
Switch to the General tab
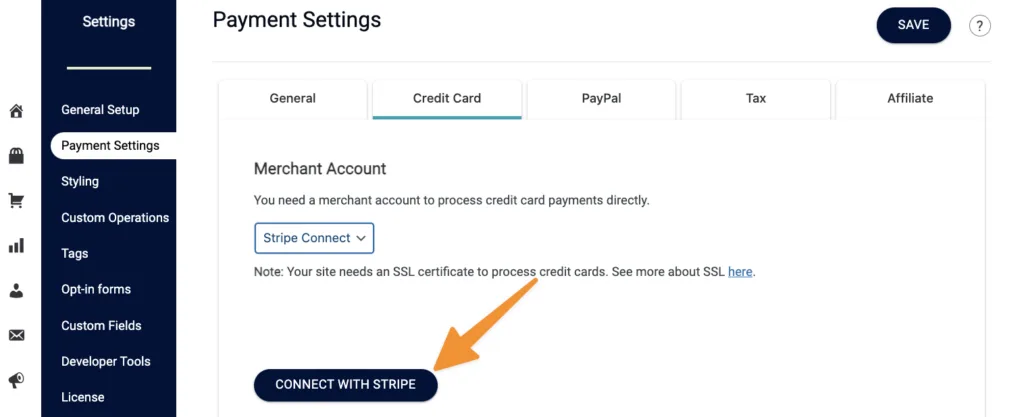point(293,98)
